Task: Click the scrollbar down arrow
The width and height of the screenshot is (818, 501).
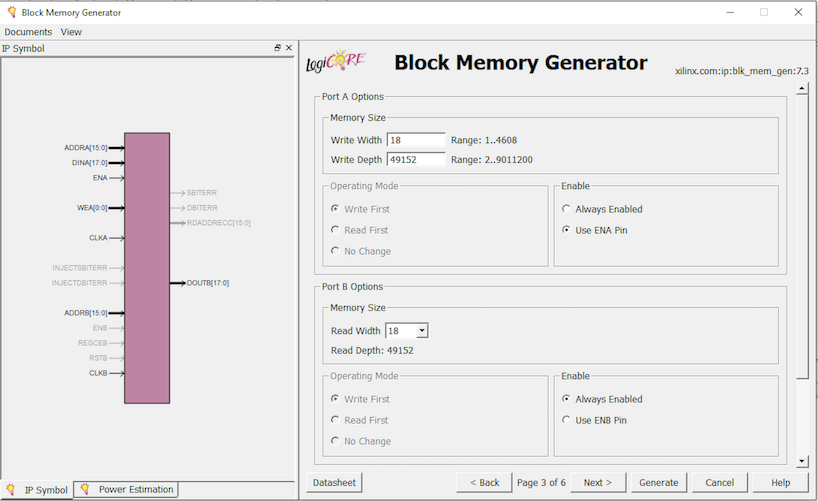Action: click(x=802, y=461)
